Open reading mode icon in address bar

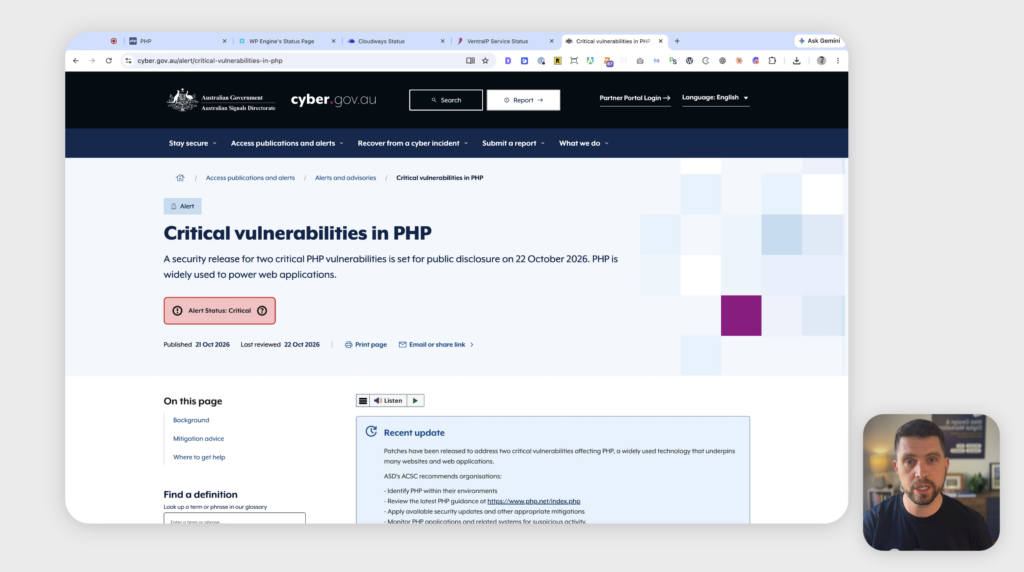tap(470, 61)
